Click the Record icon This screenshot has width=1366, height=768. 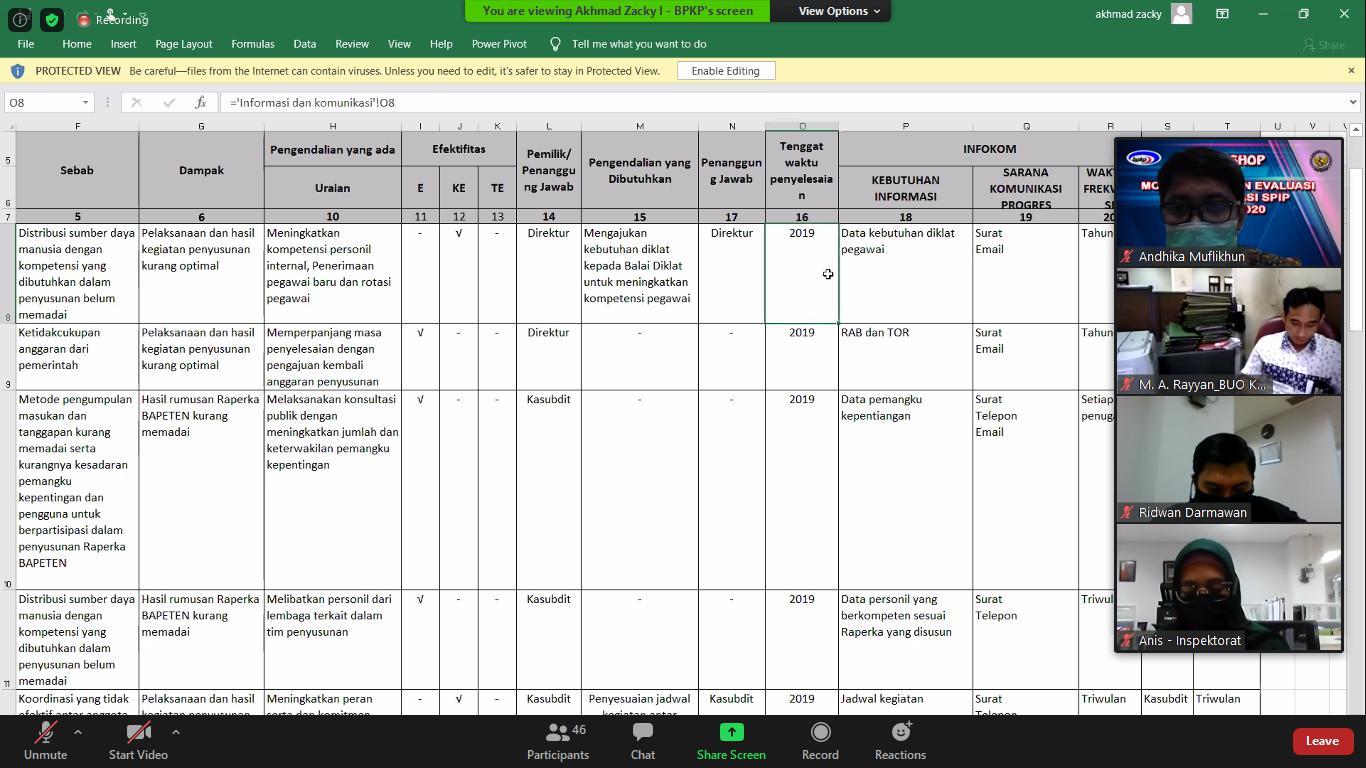click(x=820, y=733)
